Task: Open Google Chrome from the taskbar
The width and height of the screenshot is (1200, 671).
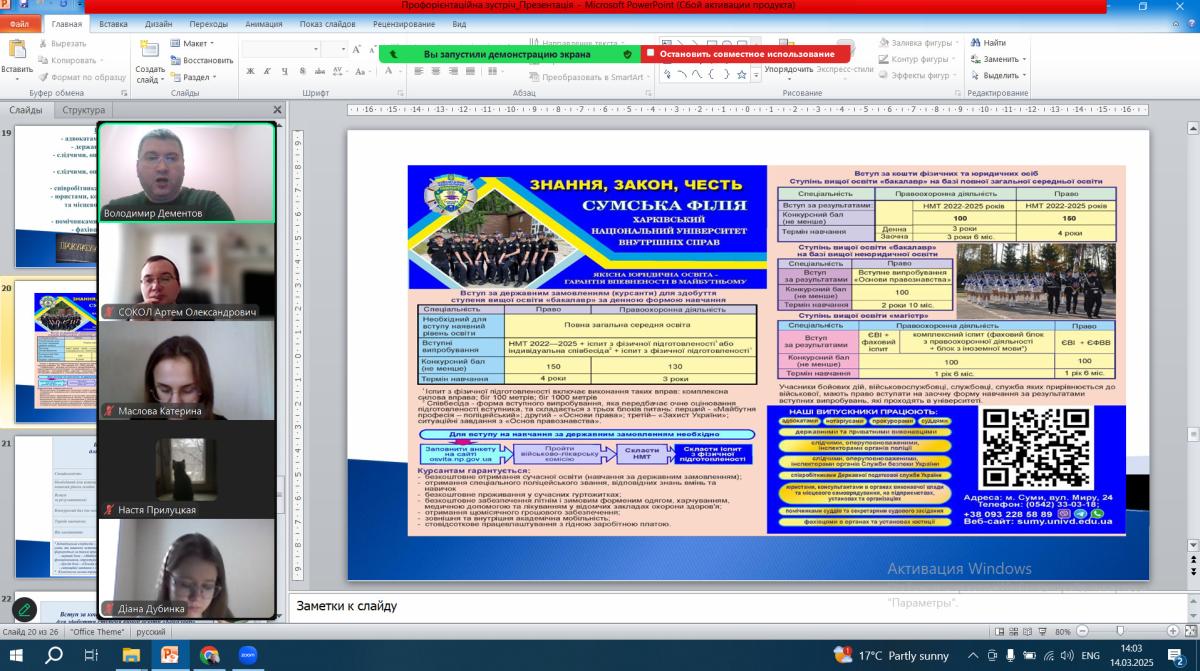Action: tap(209, 655)
